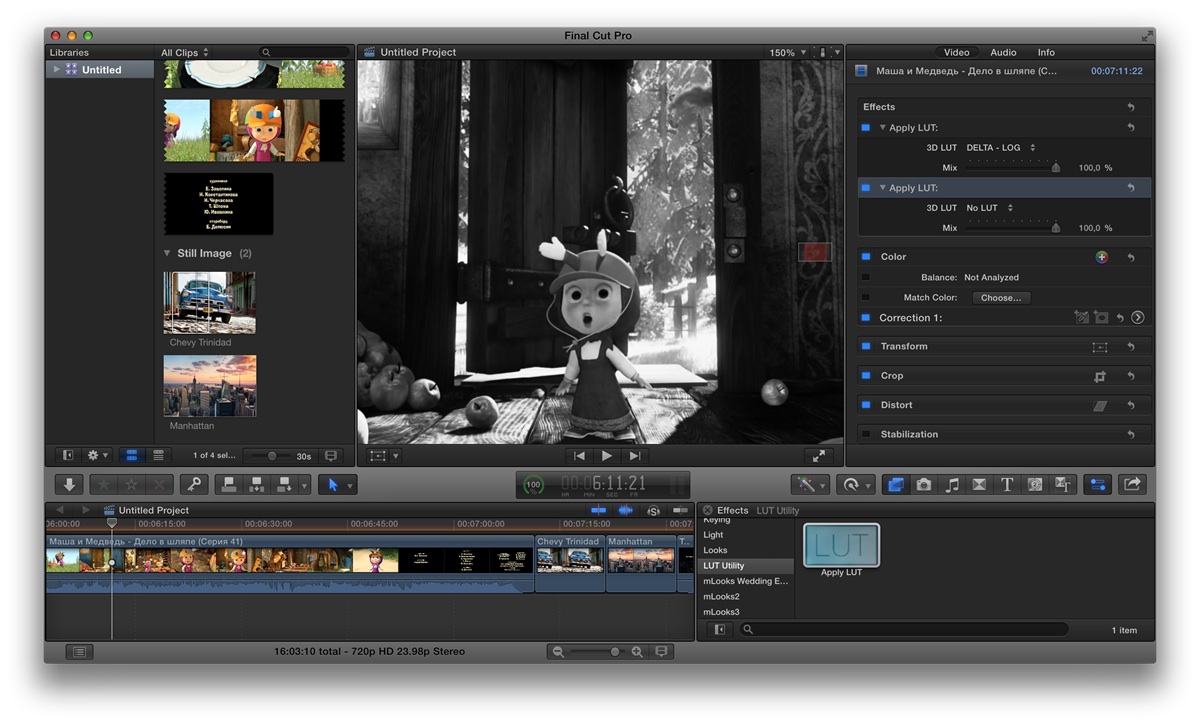Open timeline Clip Appearance options

[660, 652]
